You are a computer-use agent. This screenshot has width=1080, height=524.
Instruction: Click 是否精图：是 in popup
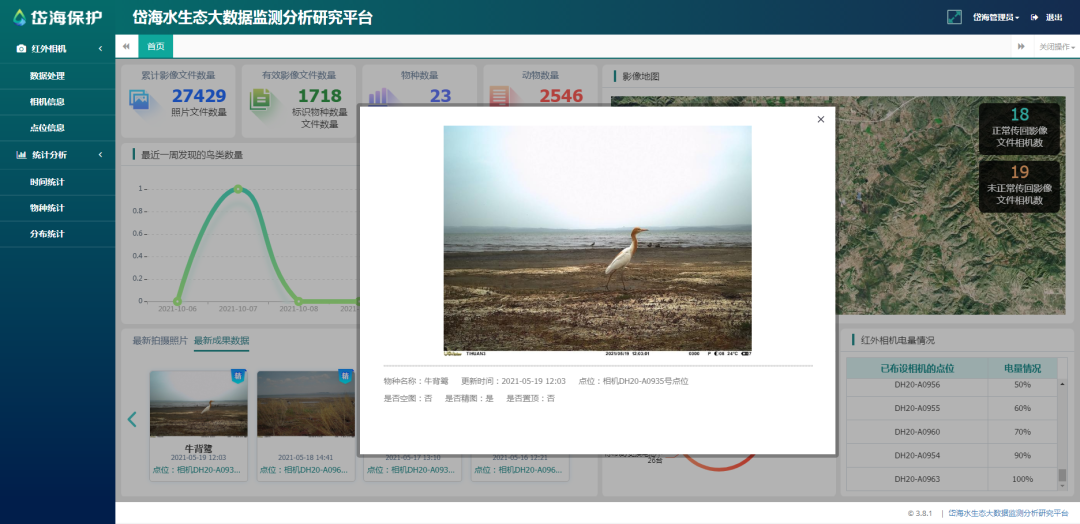pos(469,399)
